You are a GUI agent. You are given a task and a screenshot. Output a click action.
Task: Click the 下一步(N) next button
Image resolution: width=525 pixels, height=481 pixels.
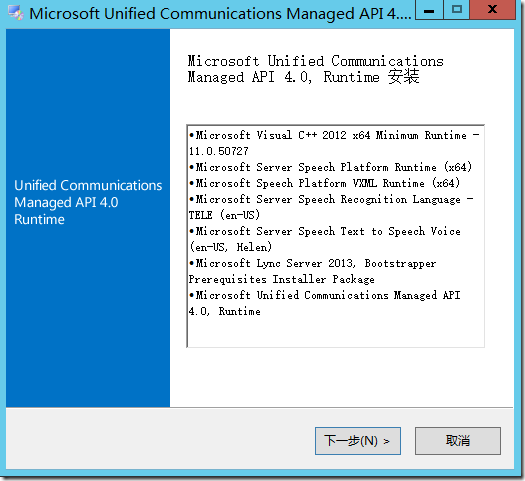pyautogui.click(x=358, y=440)
